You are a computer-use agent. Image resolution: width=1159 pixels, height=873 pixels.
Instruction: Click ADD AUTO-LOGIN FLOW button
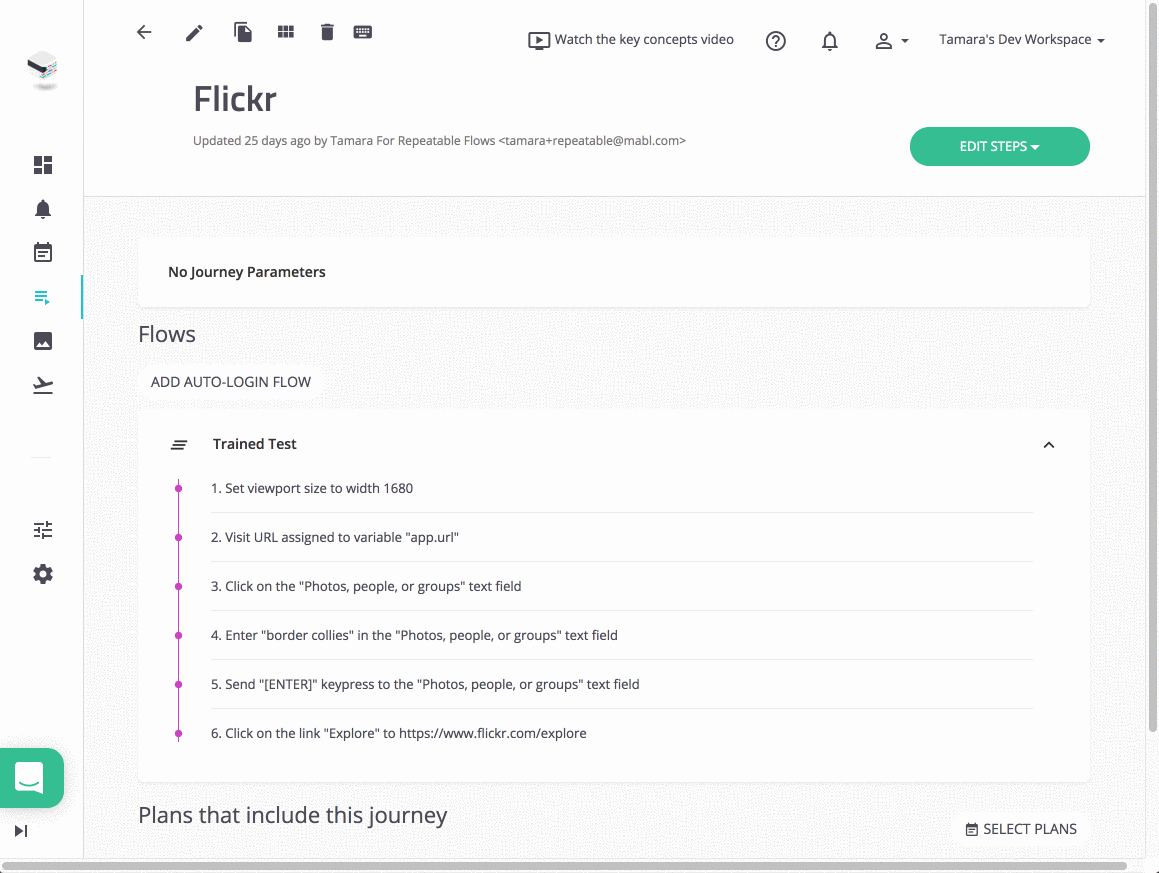click(x=231, y=382)
